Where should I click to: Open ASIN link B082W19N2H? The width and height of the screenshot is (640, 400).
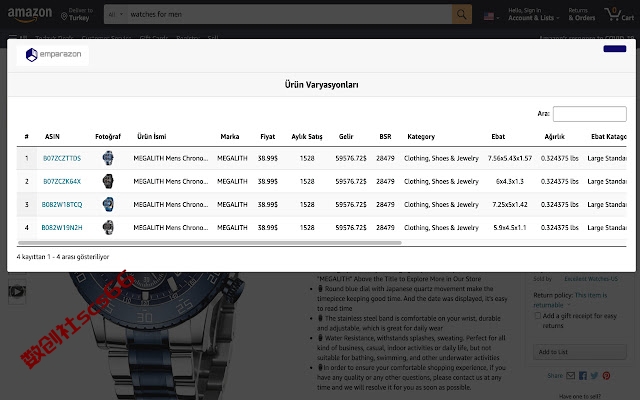[62, 228]
